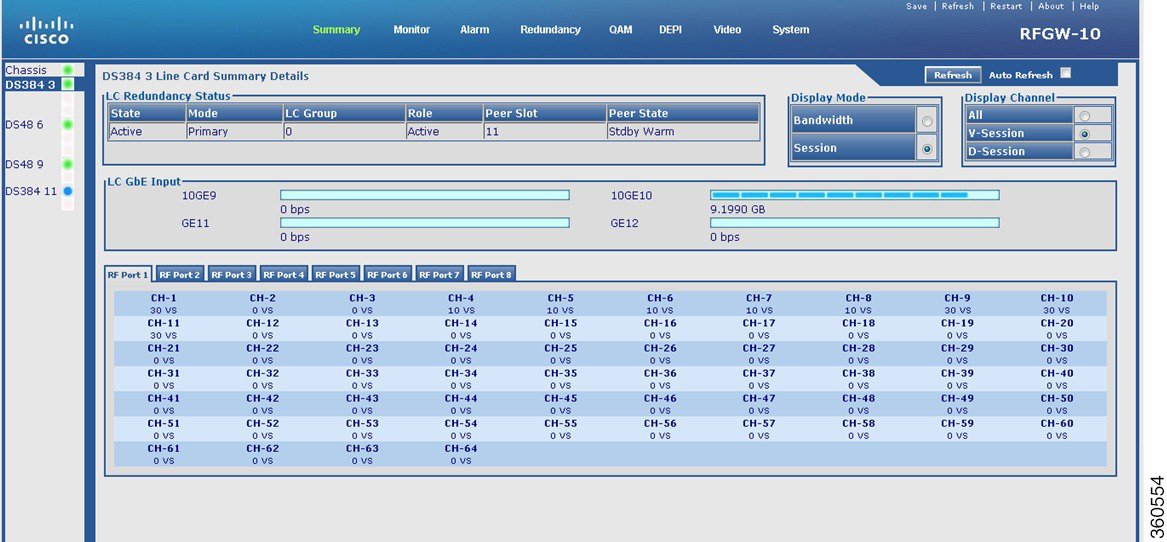The height and width of the screenshot is (542, 1167).
Task: Click the green Chassis status indicator
Action: coord(68,70)
